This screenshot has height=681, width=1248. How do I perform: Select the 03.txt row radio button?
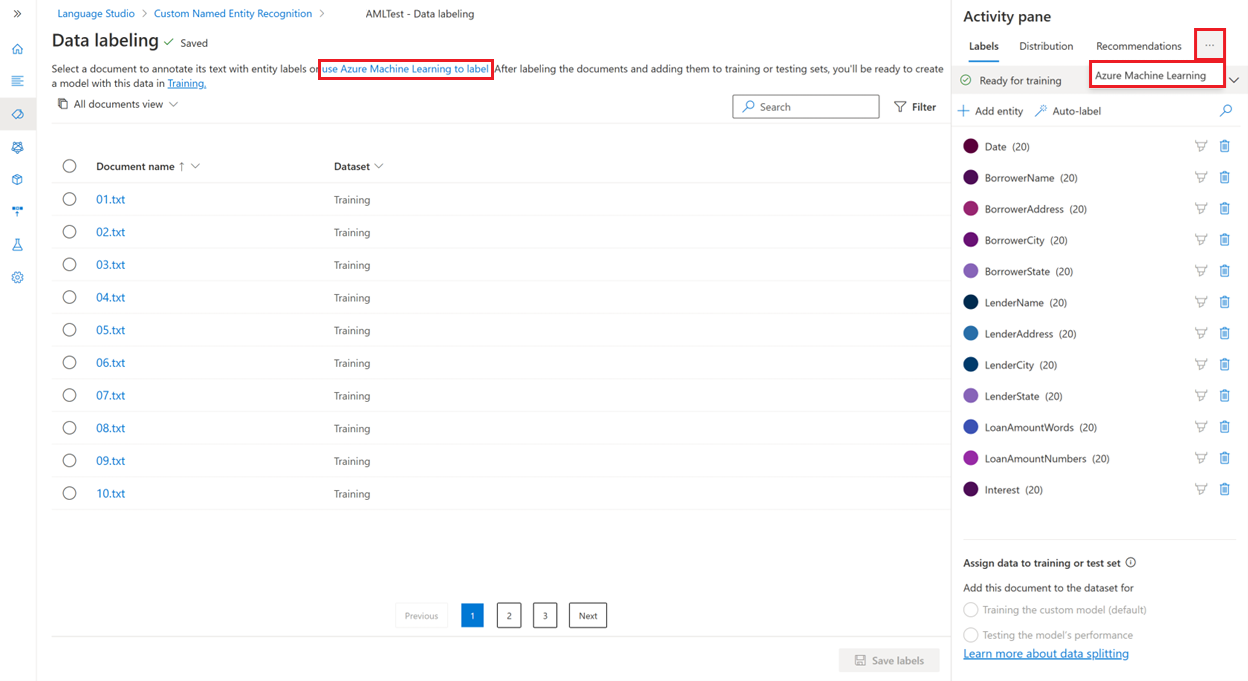[x=69, y=264]
